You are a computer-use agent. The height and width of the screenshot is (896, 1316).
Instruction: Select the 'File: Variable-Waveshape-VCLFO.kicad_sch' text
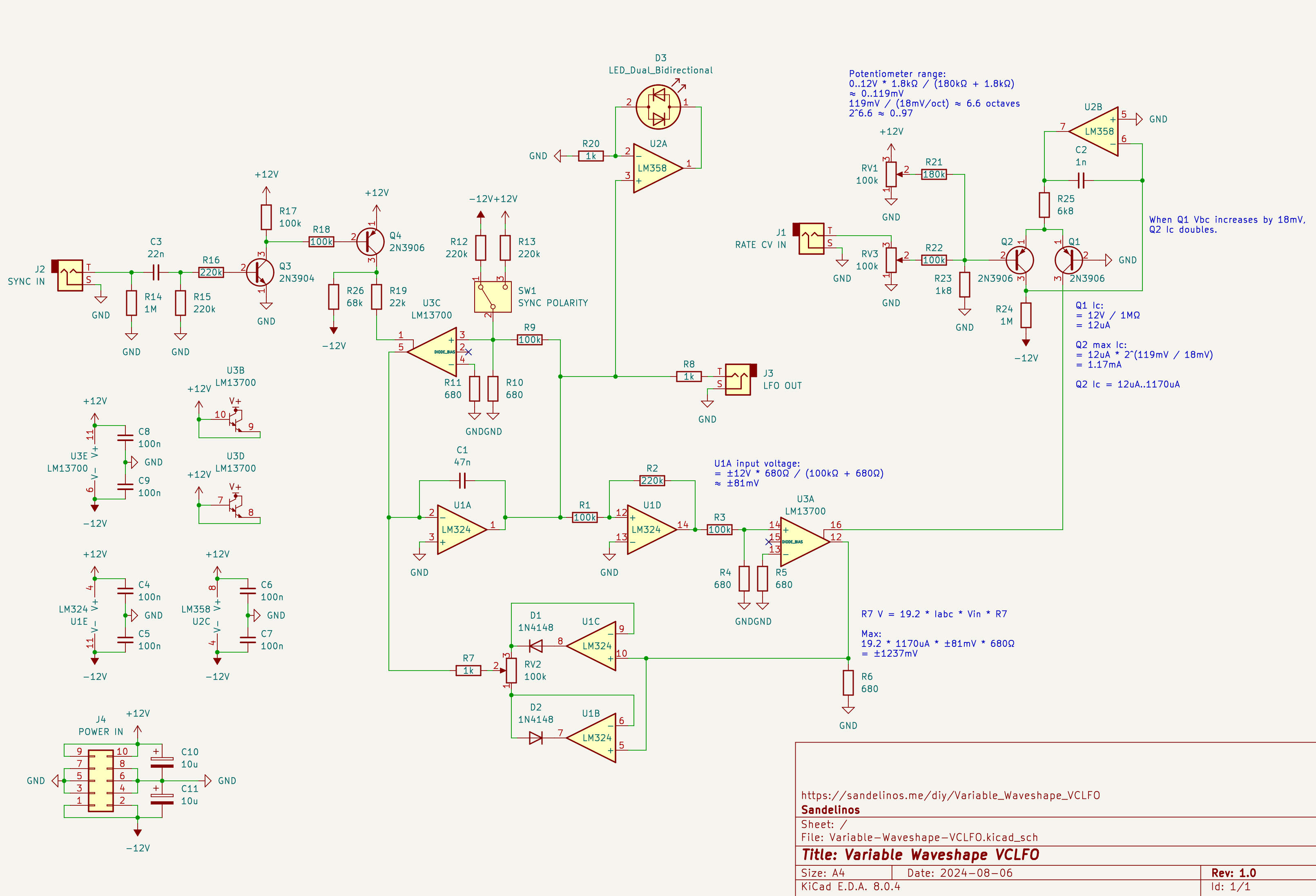coord(920,837)
